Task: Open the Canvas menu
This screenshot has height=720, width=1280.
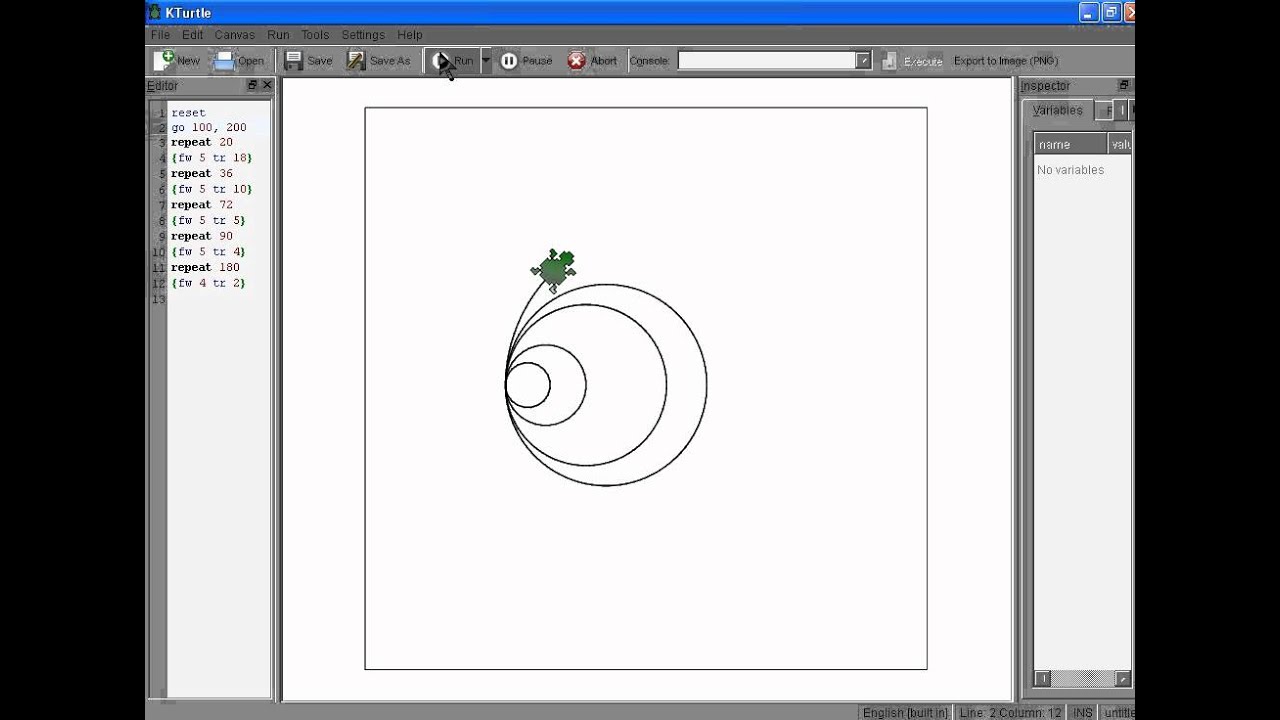Action: (x=234, y=35)
